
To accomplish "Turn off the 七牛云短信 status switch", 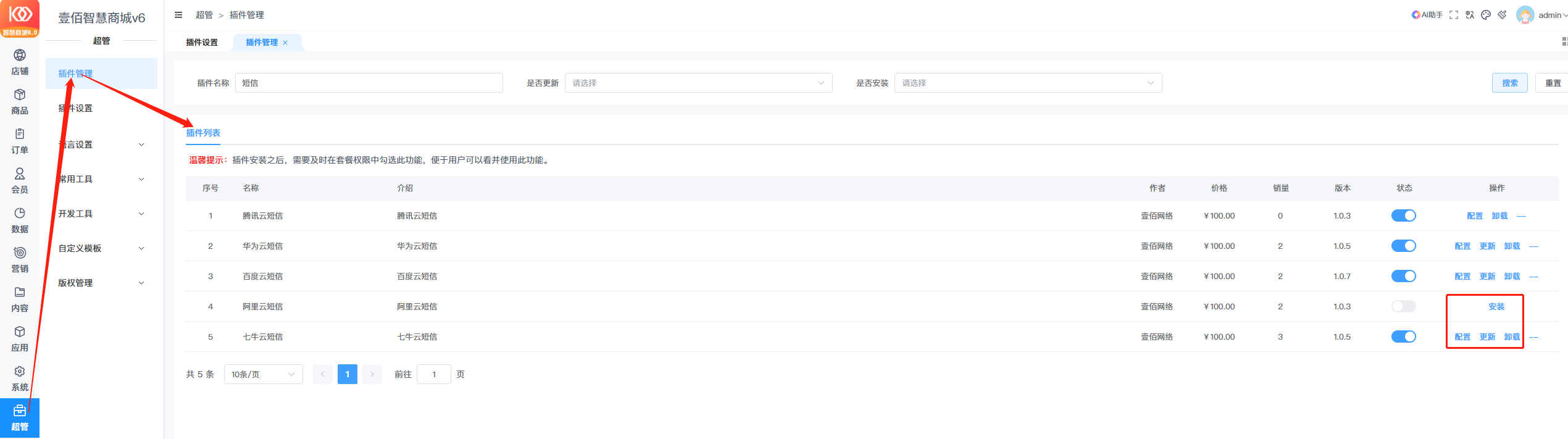I will coord(1403,337).
